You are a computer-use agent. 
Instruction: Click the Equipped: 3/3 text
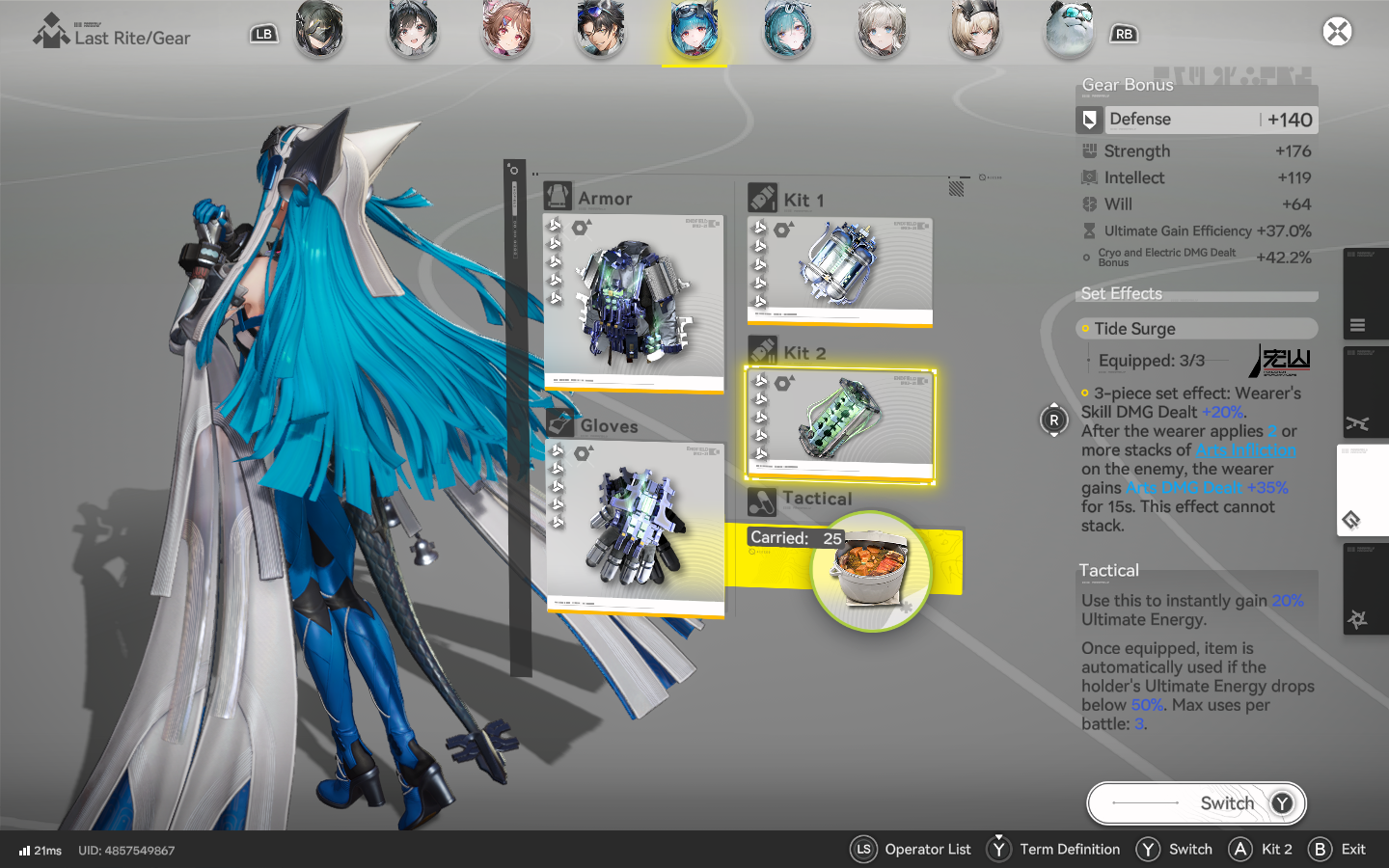(x=1152, y=361)
